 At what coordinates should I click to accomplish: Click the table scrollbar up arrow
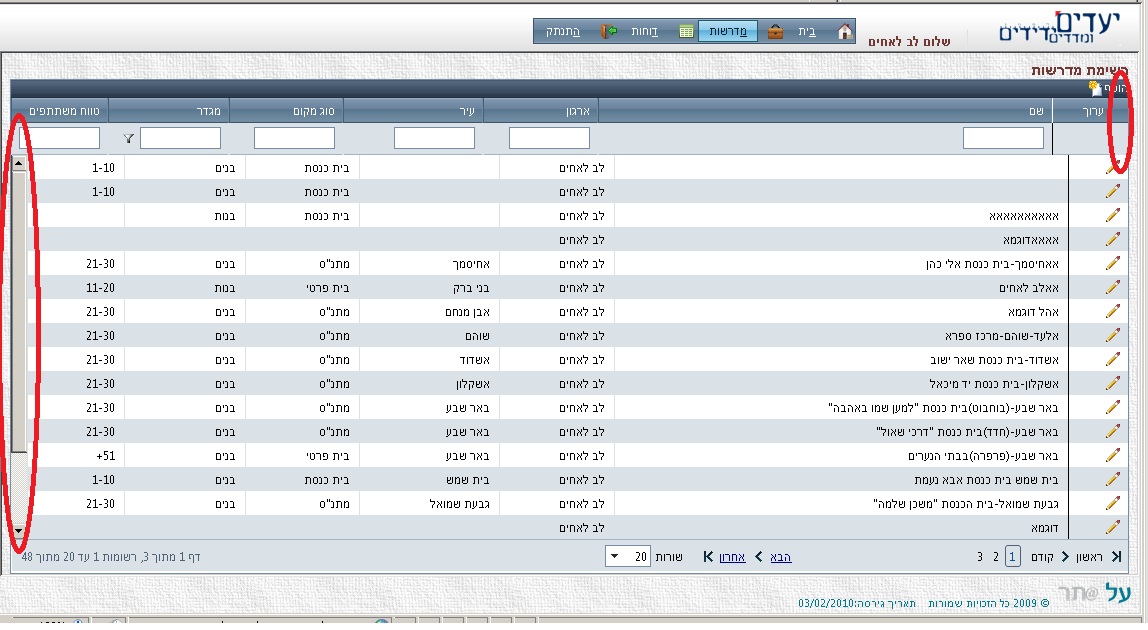pos(19,163)
